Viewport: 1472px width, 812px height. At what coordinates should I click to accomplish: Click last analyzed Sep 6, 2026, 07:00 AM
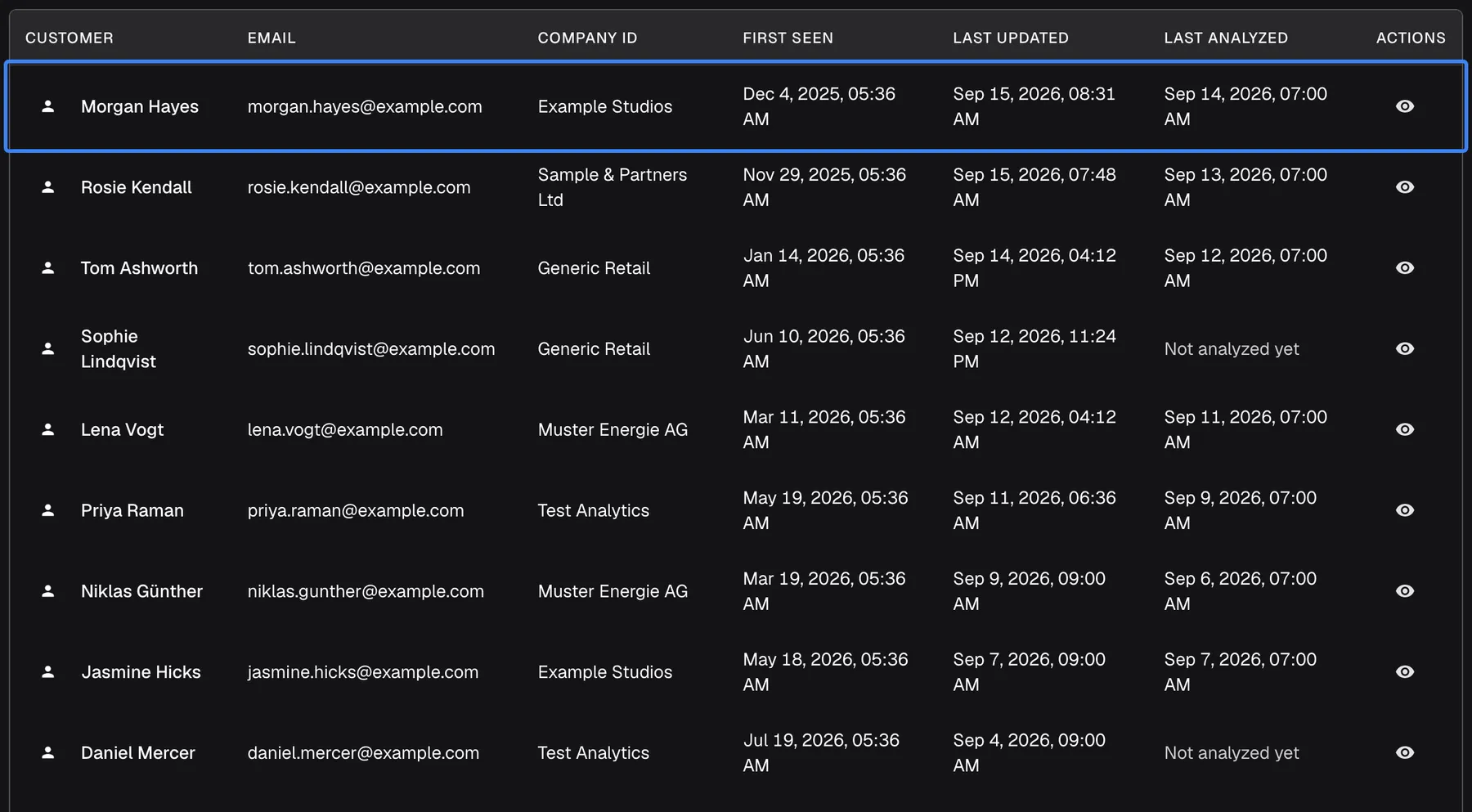(1241, 591)
